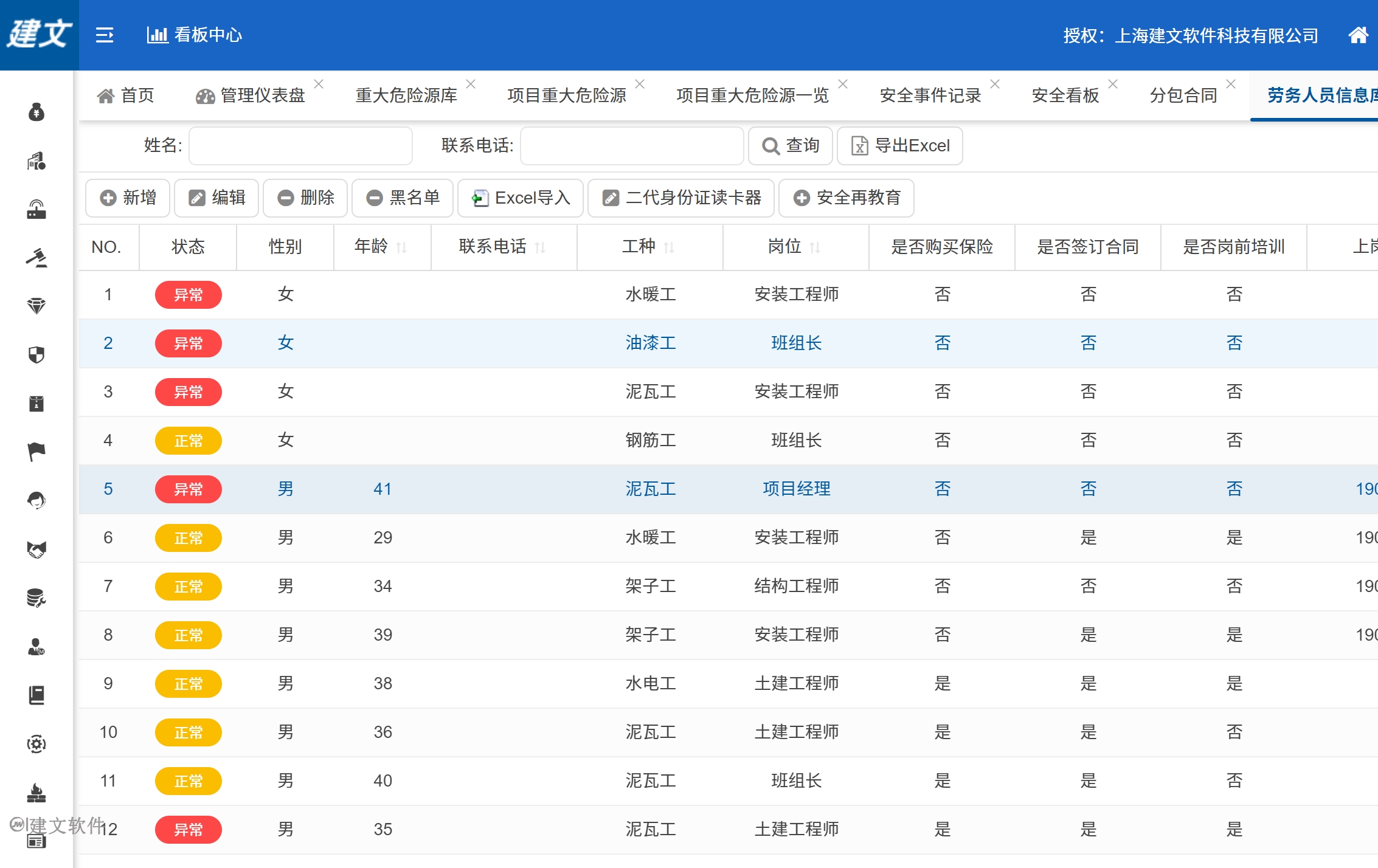Open the settings gear sidebar icon

tap(36, 744)
